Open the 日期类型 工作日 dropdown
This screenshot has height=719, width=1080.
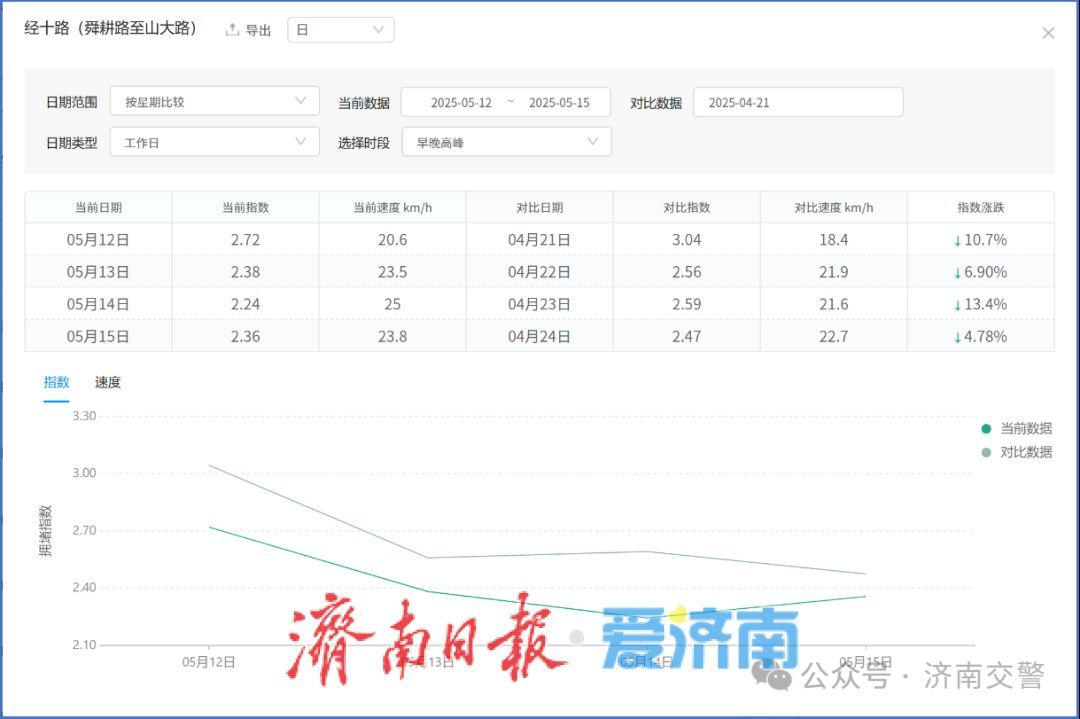pyautogui.click(x=214, y=141)
